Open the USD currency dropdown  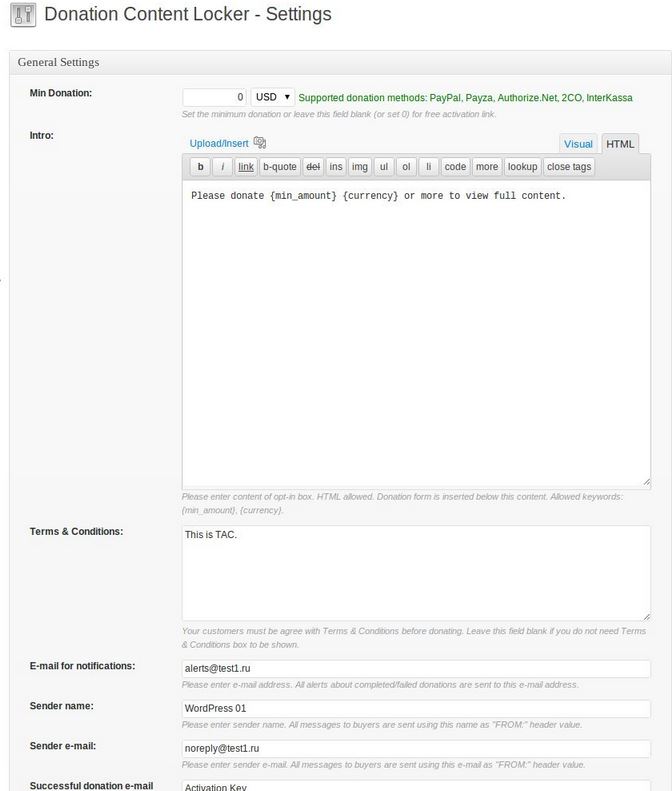[272, 97]
